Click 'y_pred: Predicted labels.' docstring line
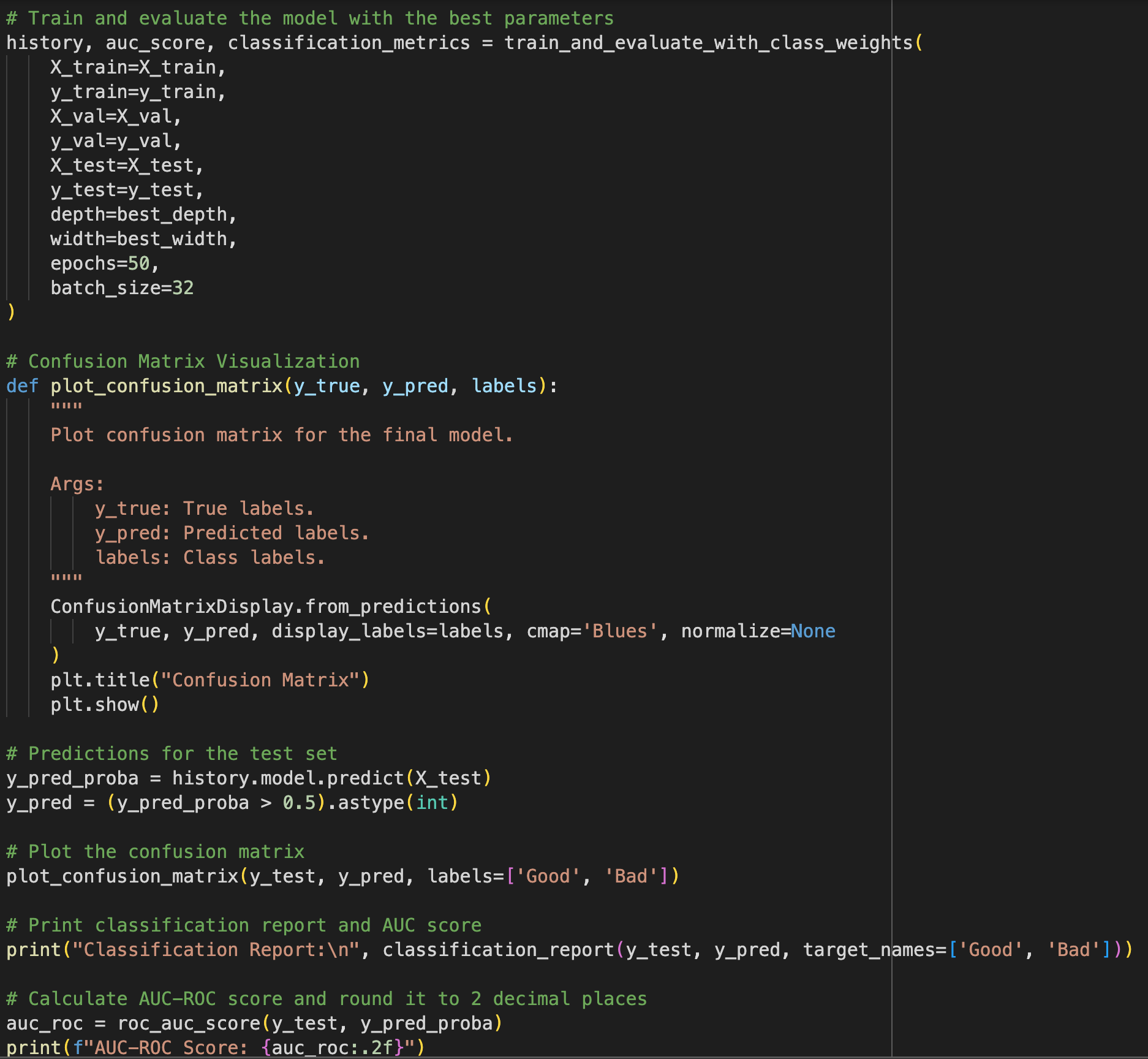The height and width of the screenshot is (1059, 1148). pyautogui.click(x=232, y=533)
